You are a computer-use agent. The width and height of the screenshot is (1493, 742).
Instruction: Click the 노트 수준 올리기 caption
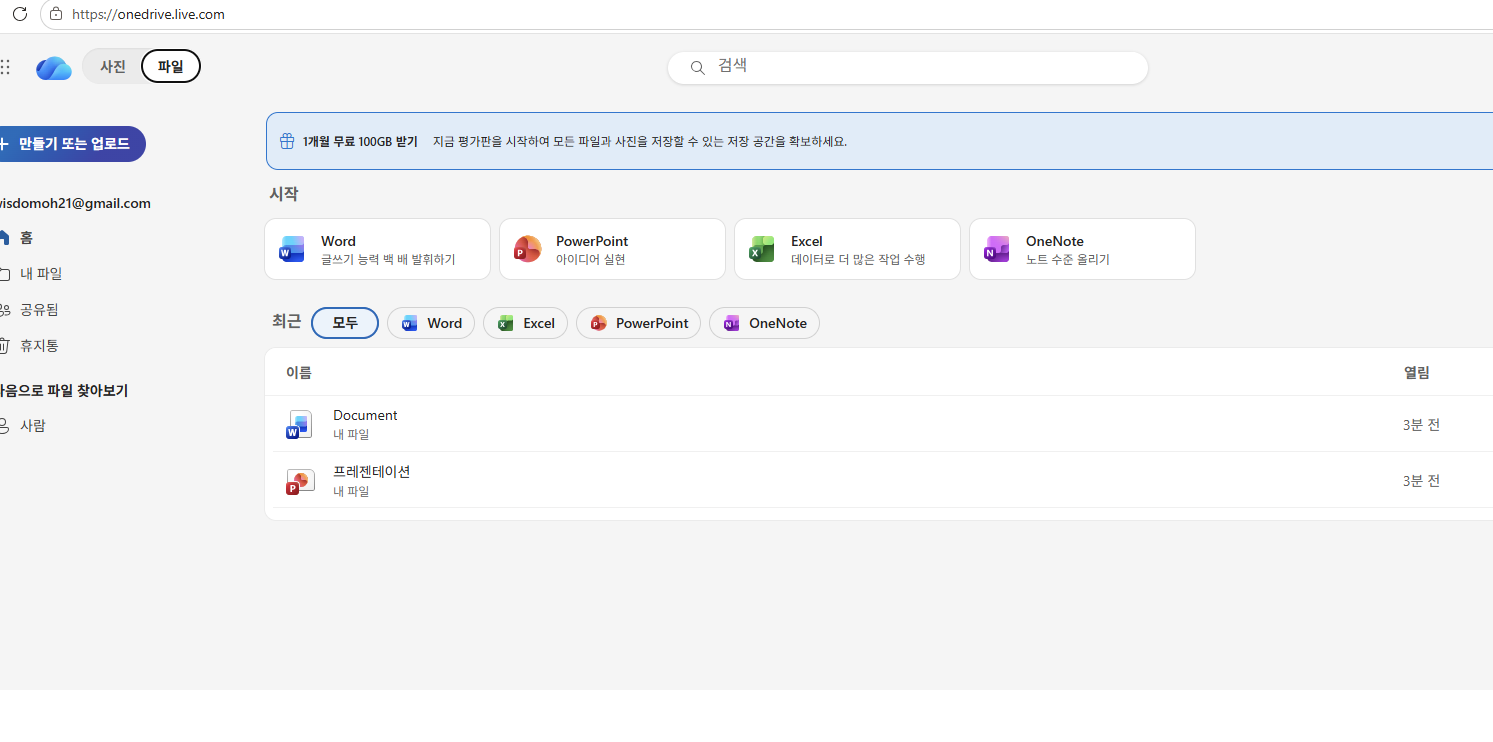click(x=1068, y=260)
